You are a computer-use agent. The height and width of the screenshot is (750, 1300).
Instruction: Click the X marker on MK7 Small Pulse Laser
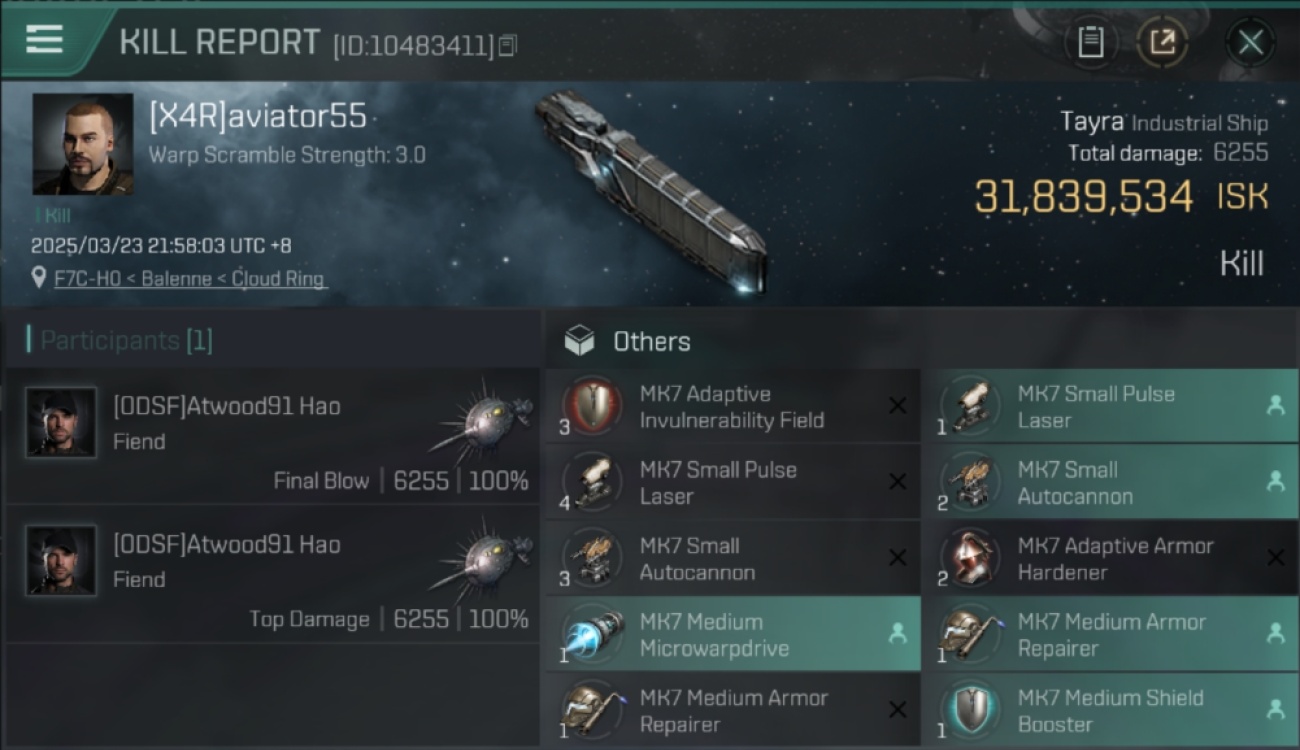click(x=897, y=482)
